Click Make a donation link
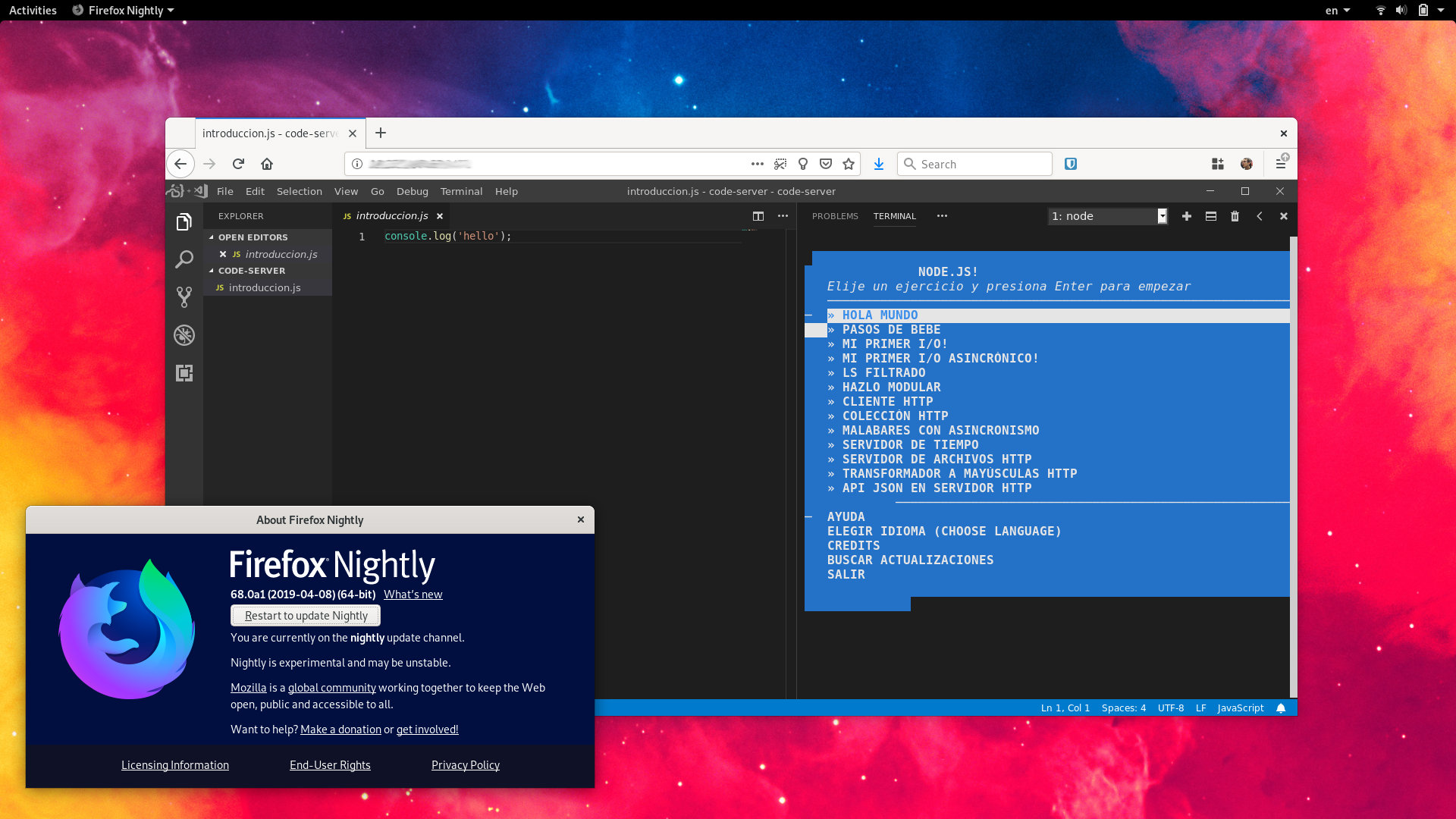Viewport: 1456px width, 819px height. coord(340,730)
